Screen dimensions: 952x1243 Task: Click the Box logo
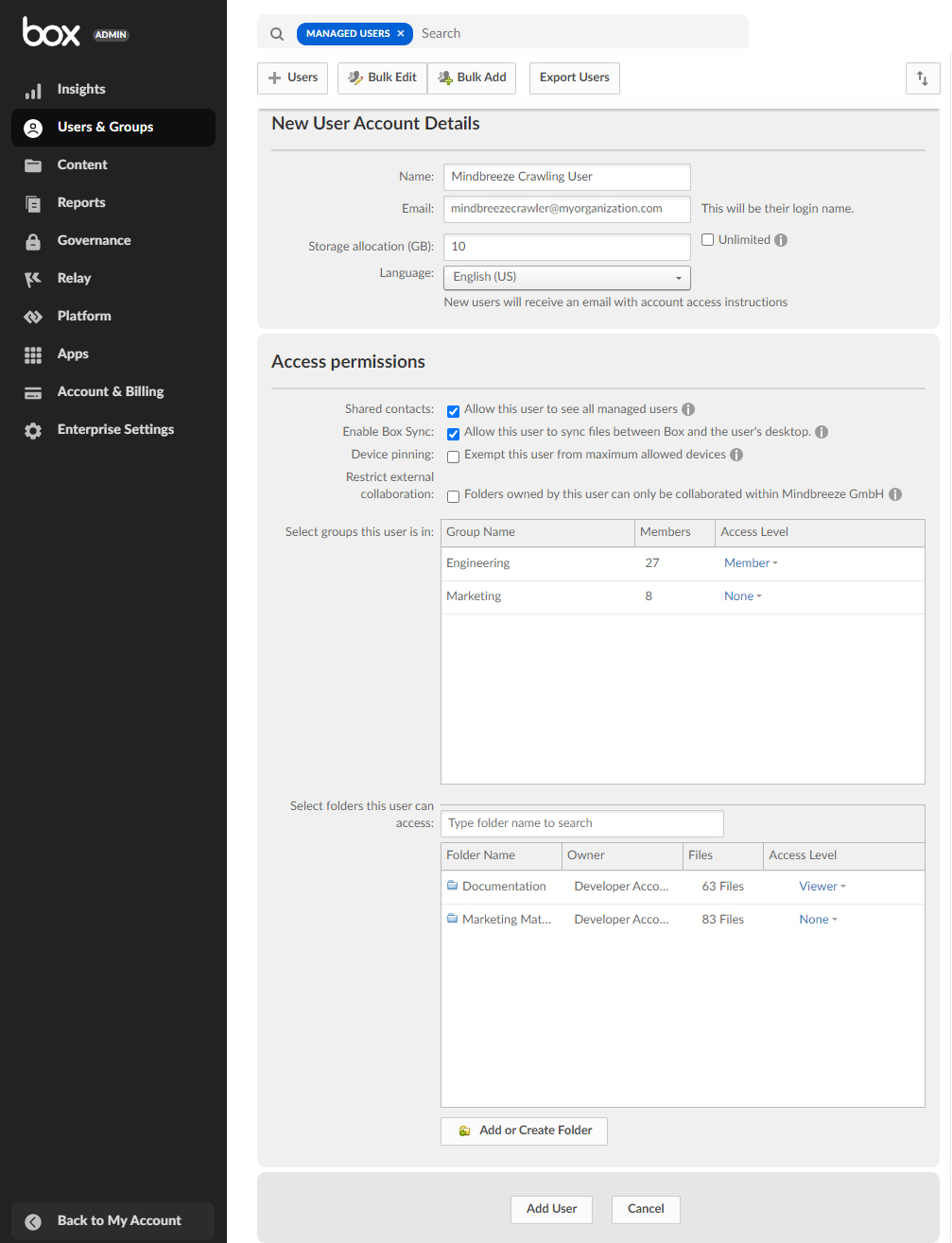point(52,32)
